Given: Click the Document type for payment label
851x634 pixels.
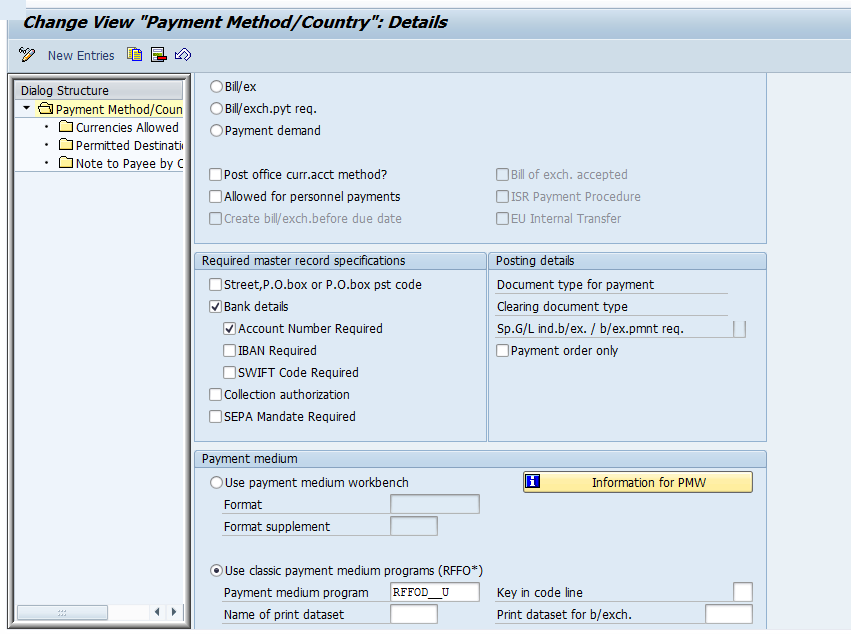Looking at the screenshot, I should [575, 284].
